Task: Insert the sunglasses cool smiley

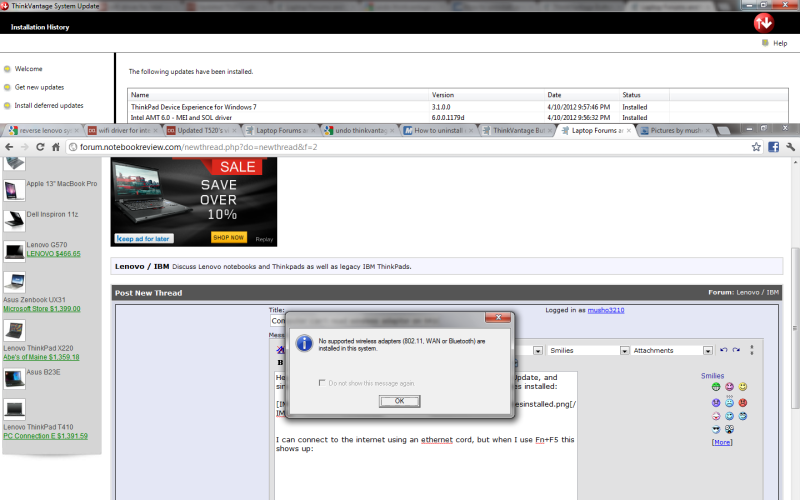Action: tap(716, 429)
